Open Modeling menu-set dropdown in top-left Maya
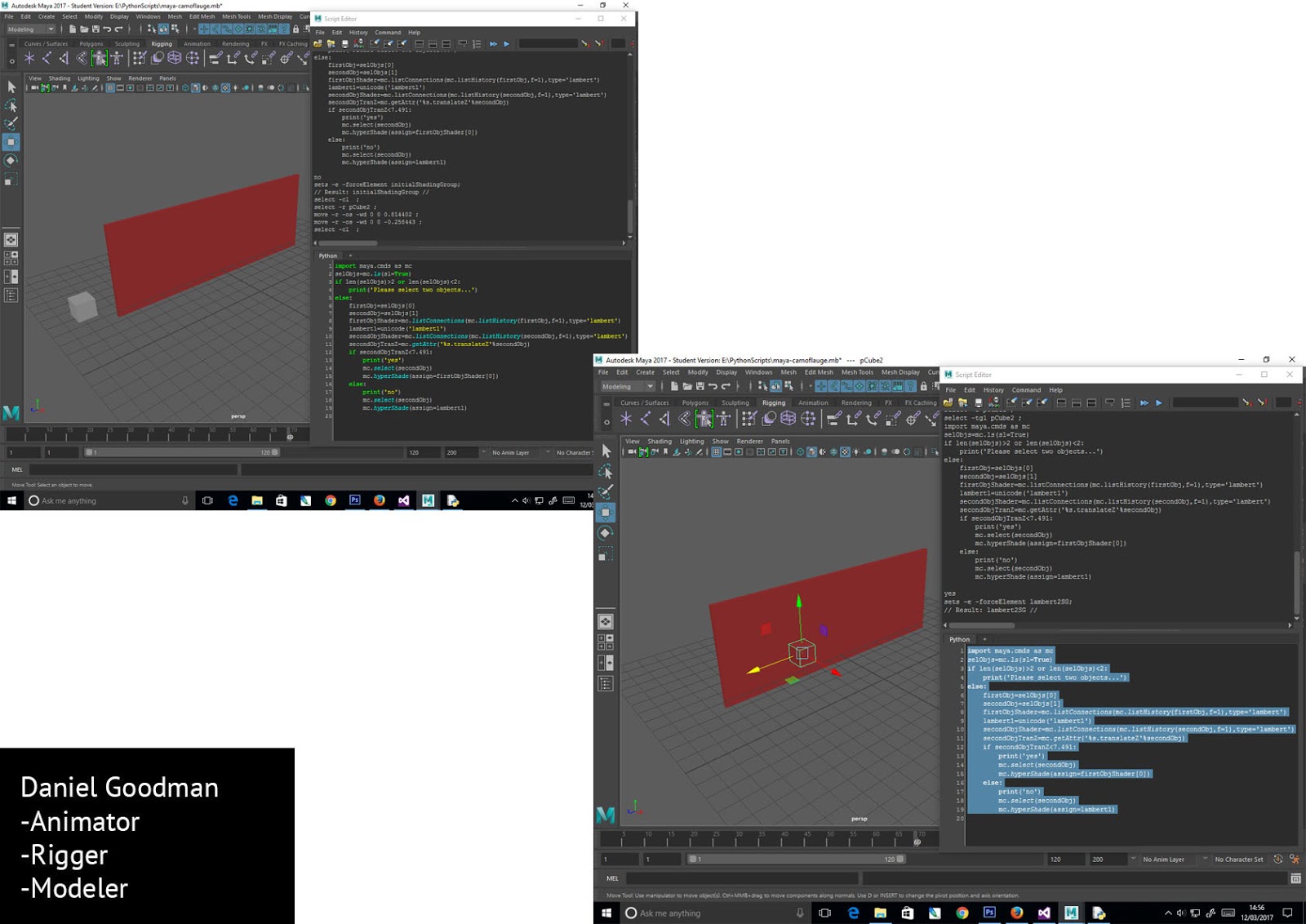The image size is (1306, 924). pyautogui.click(x=31, y=29)
